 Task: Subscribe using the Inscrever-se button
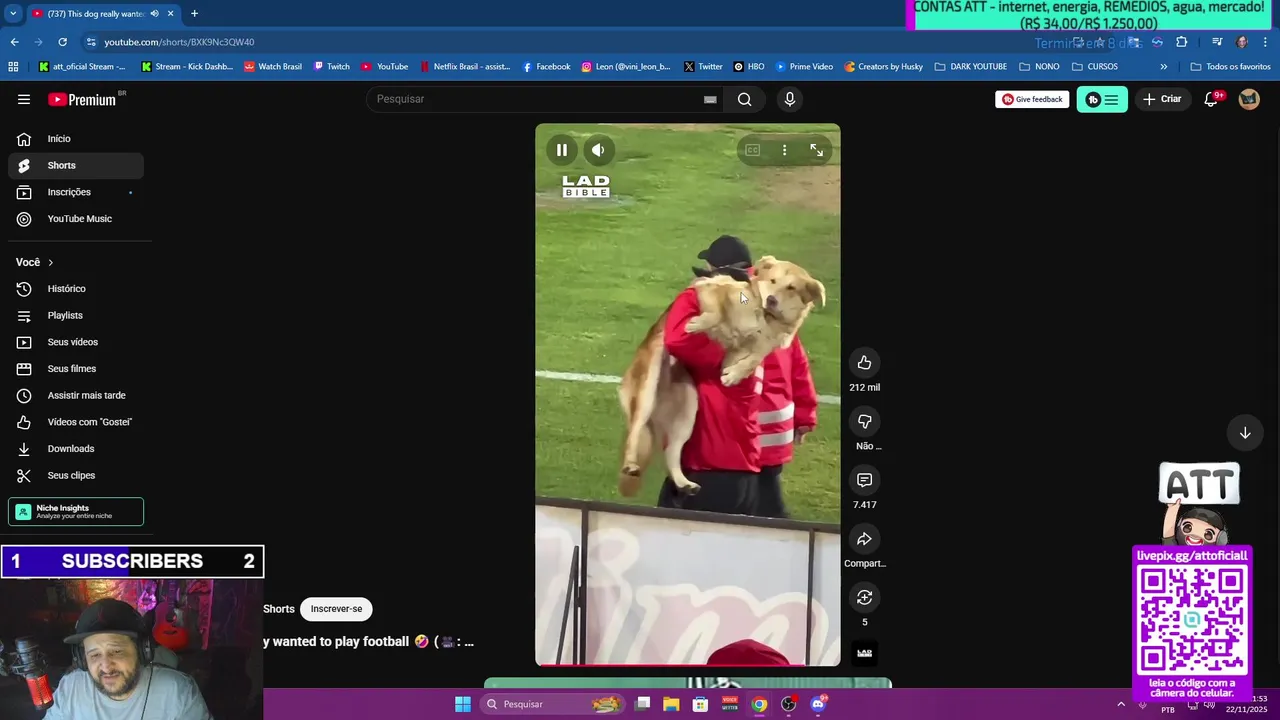point(336,609)
